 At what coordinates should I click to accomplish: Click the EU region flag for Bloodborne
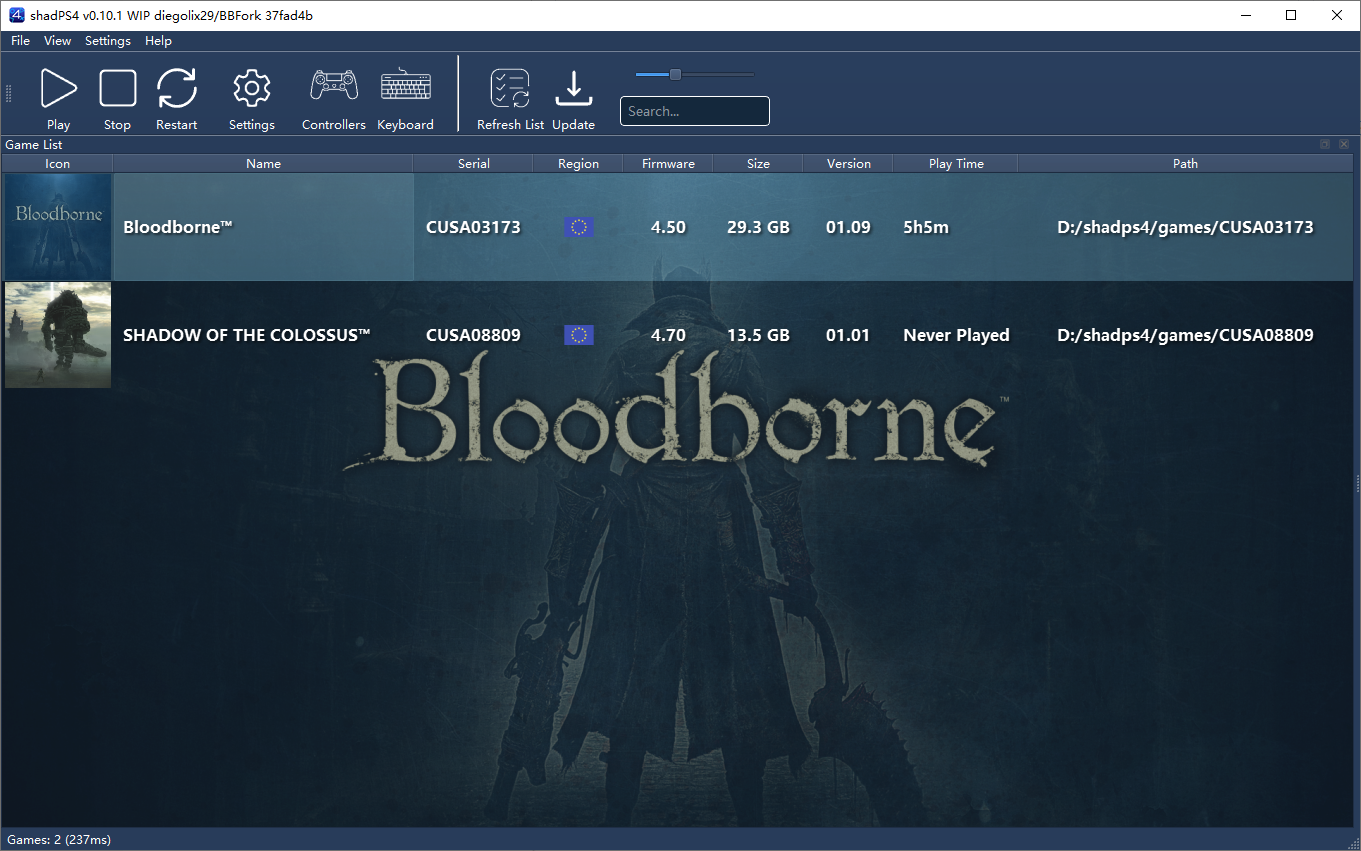click(x=578, y=227)
